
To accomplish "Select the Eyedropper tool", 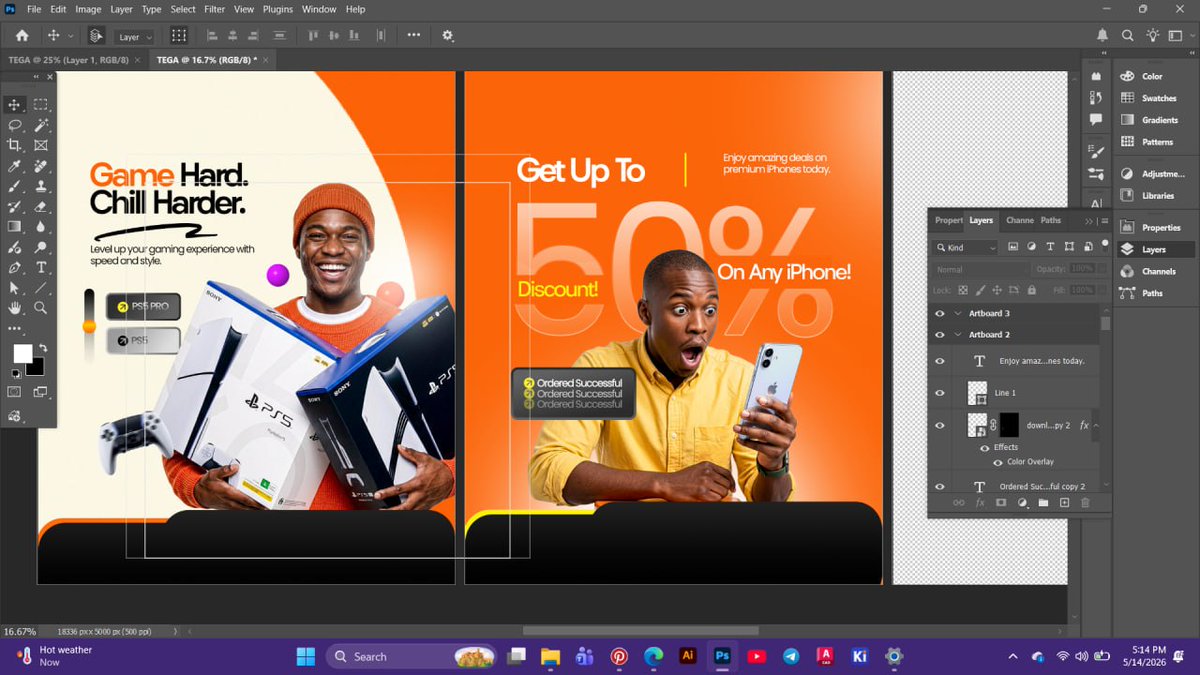I will click(15, 166).
